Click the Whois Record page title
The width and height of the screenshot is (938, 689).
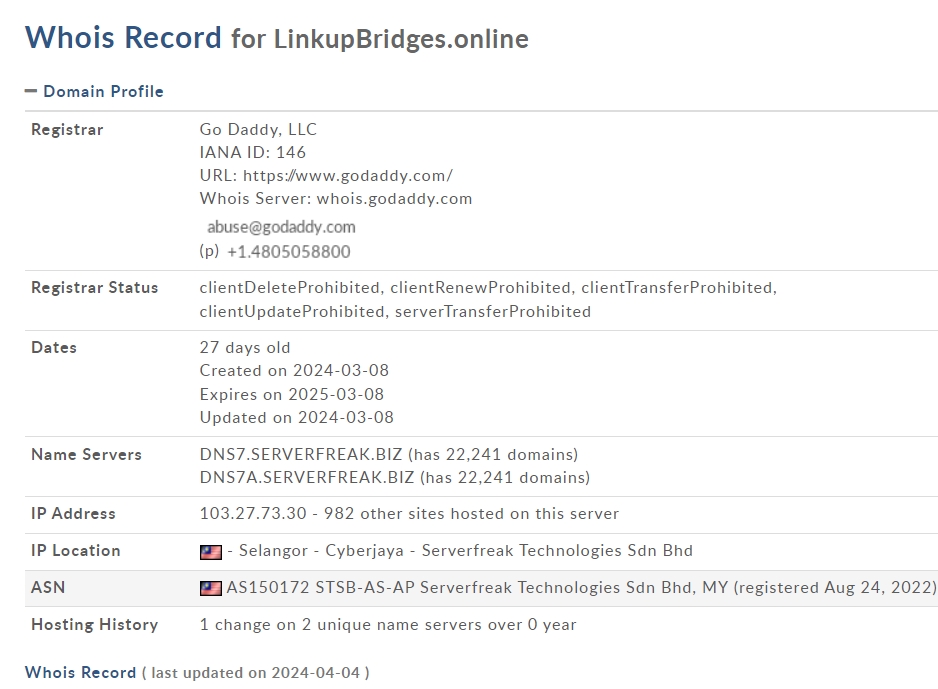pyautogui.click(x=123, y=38)
